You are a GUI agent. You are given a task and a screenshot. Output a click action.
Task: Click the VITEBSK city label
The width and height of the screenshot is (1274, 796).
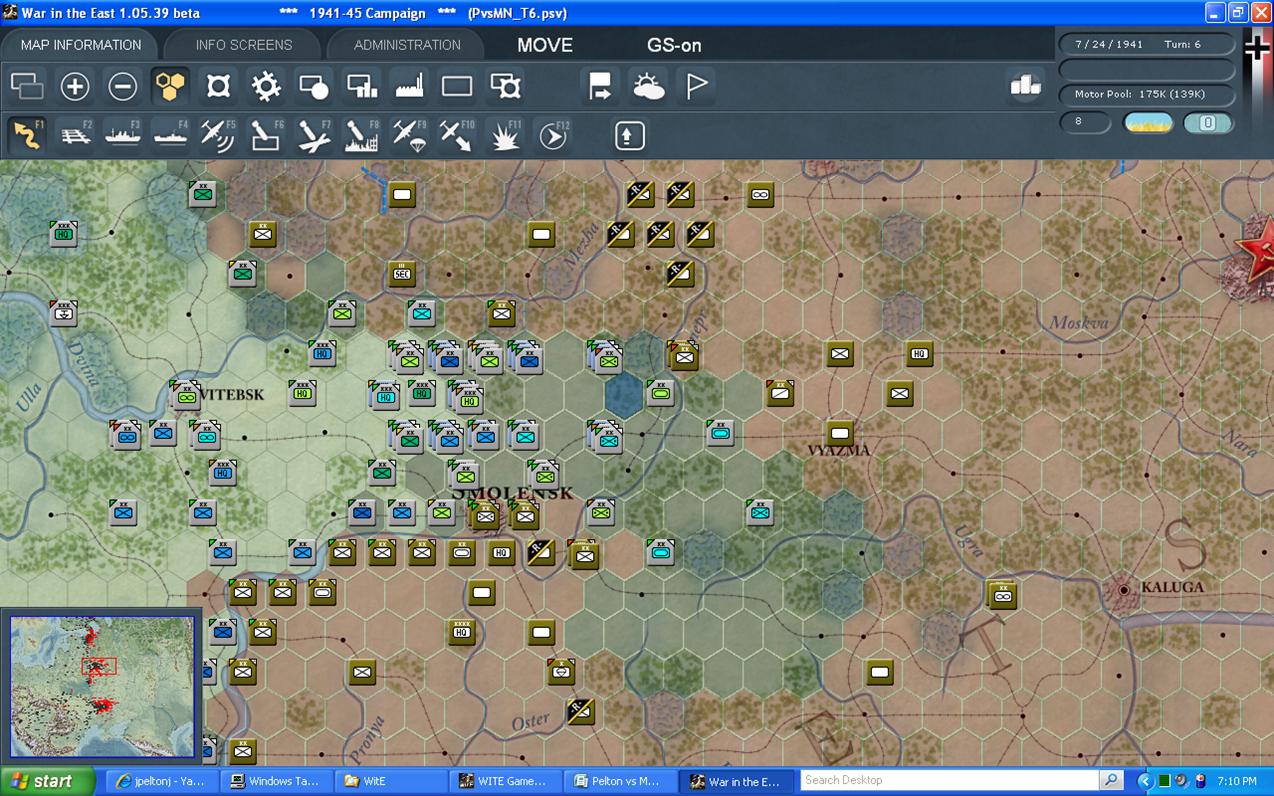pos(232,395)
